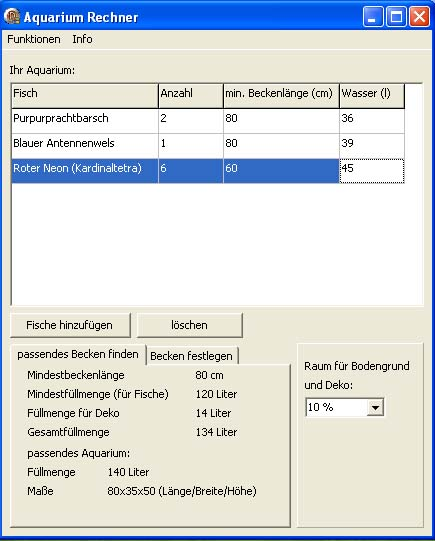Click Anzahl cell 2 of Purpurprachtbarsch
Viewport: 435px width, 541px height.
click(191, 121)
